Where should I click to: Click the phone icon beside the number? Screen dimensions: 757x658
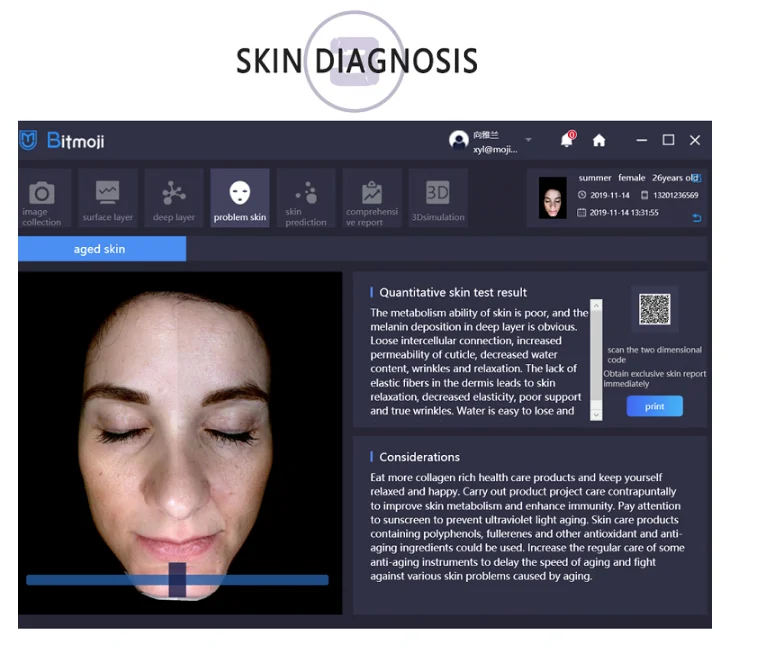[644, 196]
